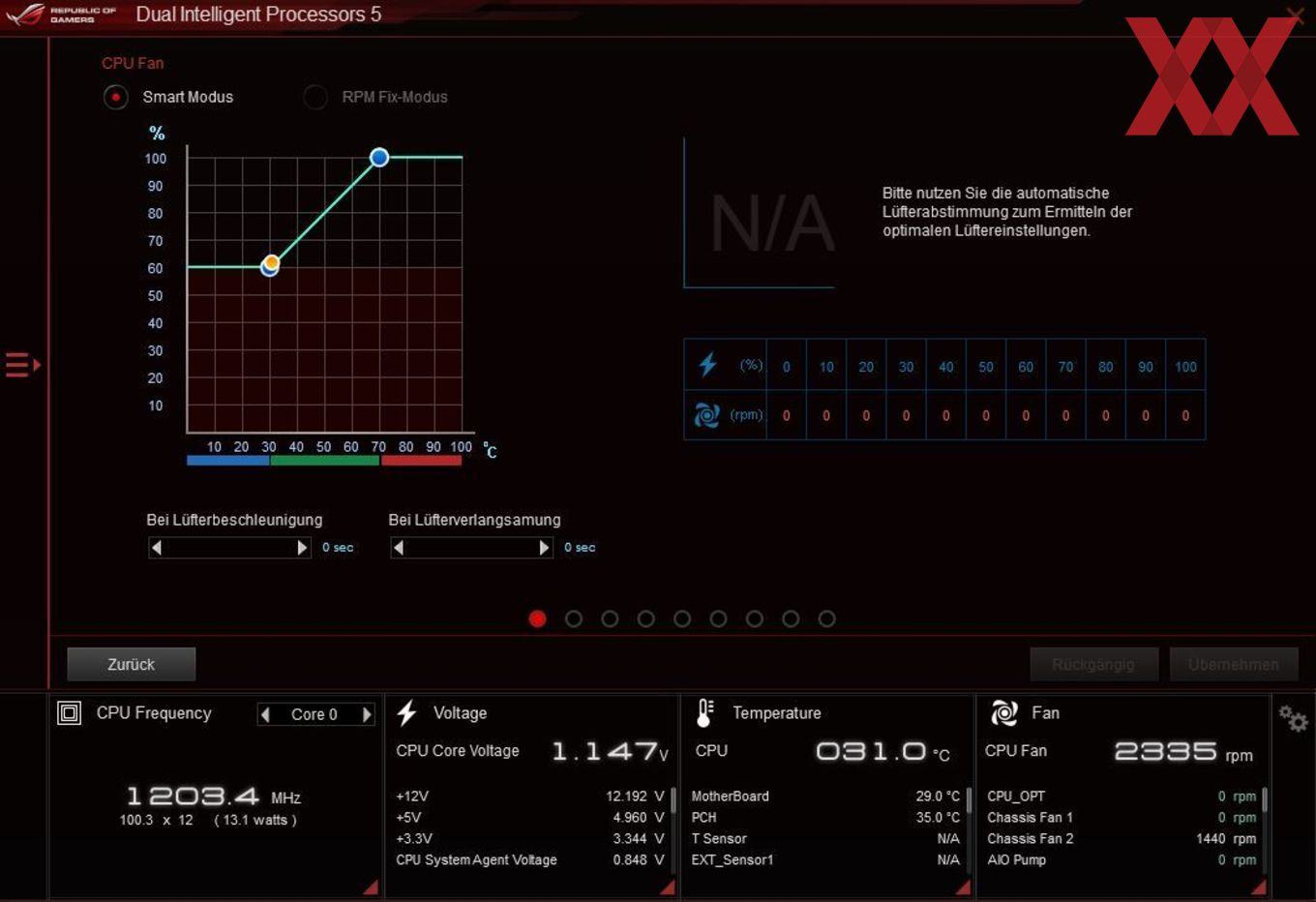Switch to previous CPU core
The width and height of the screenshot is (1316, 902).
coord(265,714)
